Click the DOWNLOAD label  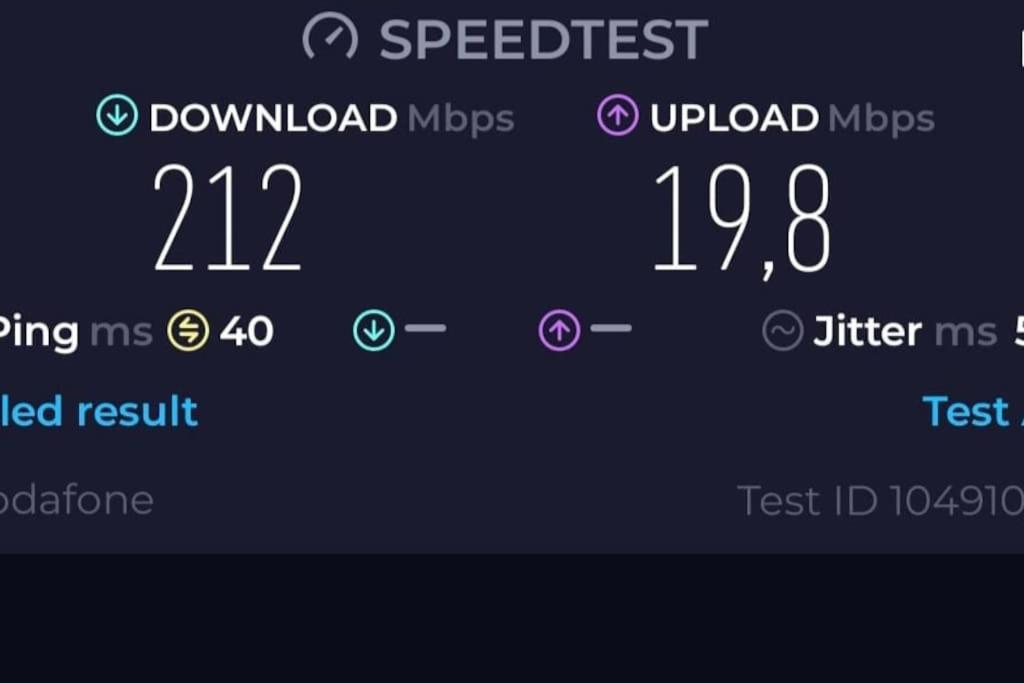273,118
